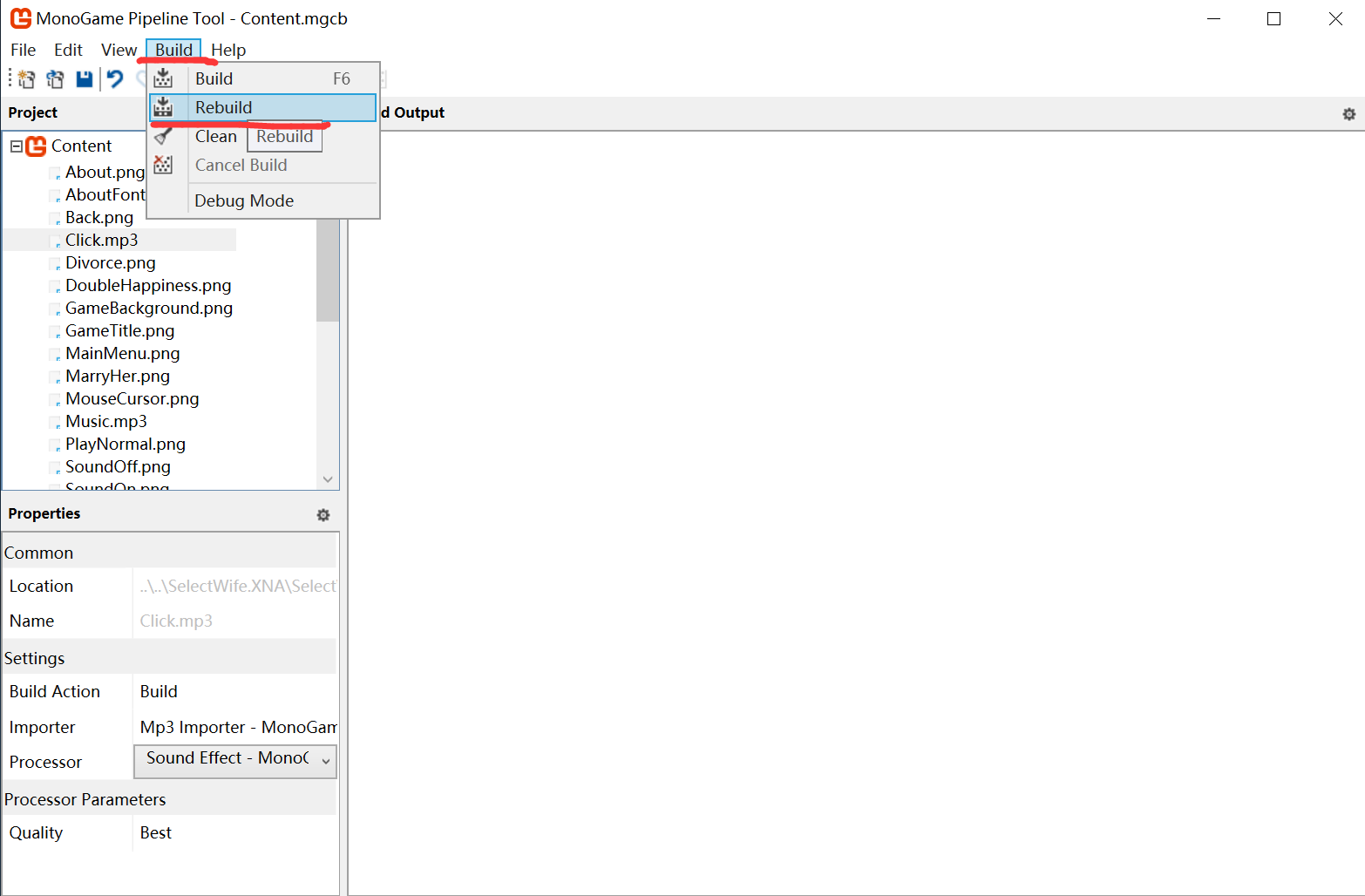The width and height of the screenshot is (1365, 896).
Task: Click the Build Action value field
Action: coord(234,691)
